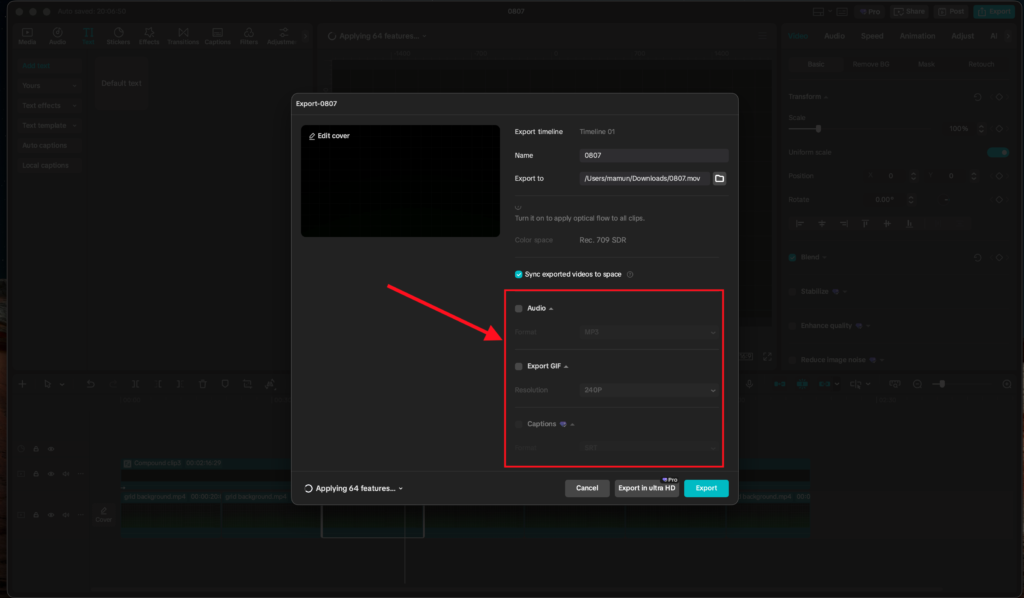The image size is (1024, 598).
Task: Adjust the Scale slider handle
Action: click(818, 129)
